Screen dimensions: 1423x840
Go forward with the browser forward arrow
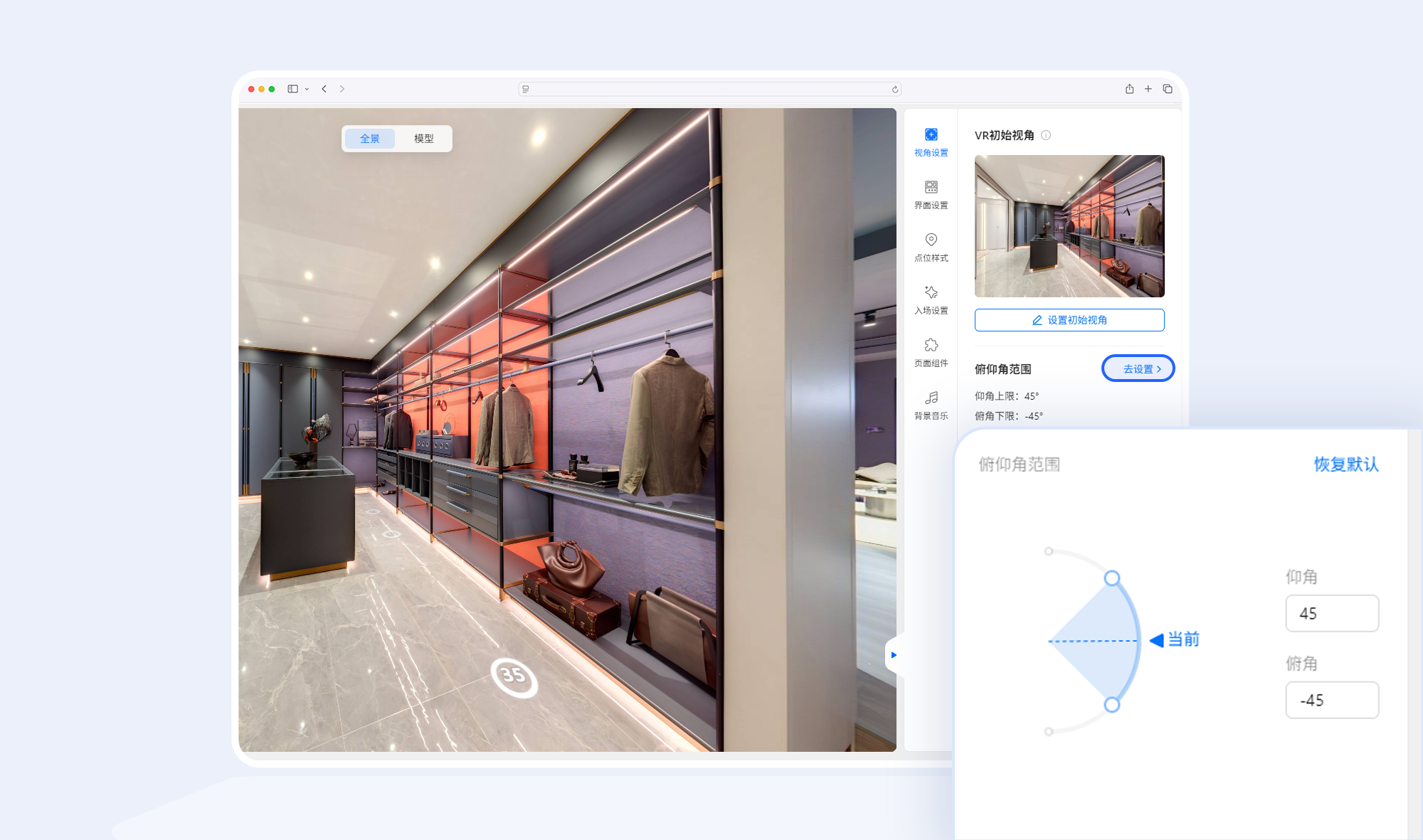tap(342, 89)
